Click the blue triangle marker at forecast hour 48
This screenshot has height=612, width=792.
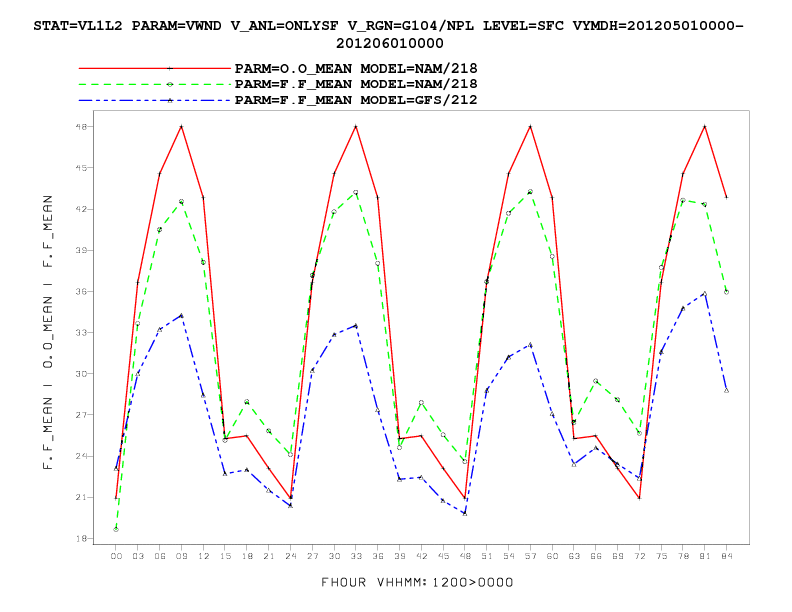pyautogui.click(x=465, y=514)
